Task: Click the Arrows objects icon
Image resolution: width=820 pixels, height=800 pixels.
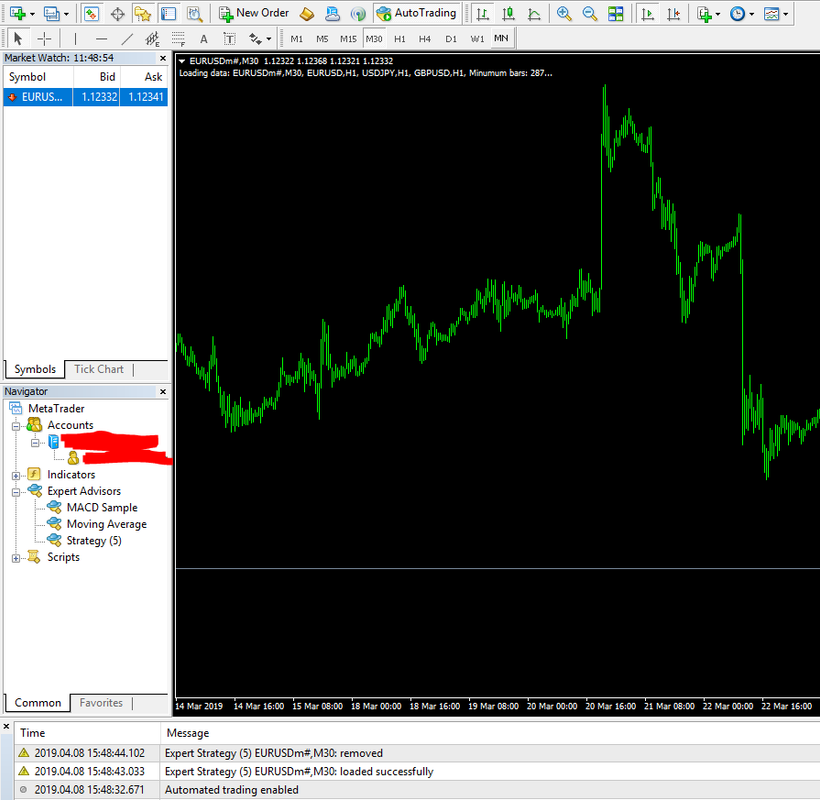Action: pyautogui.click(x=255, y=39)
